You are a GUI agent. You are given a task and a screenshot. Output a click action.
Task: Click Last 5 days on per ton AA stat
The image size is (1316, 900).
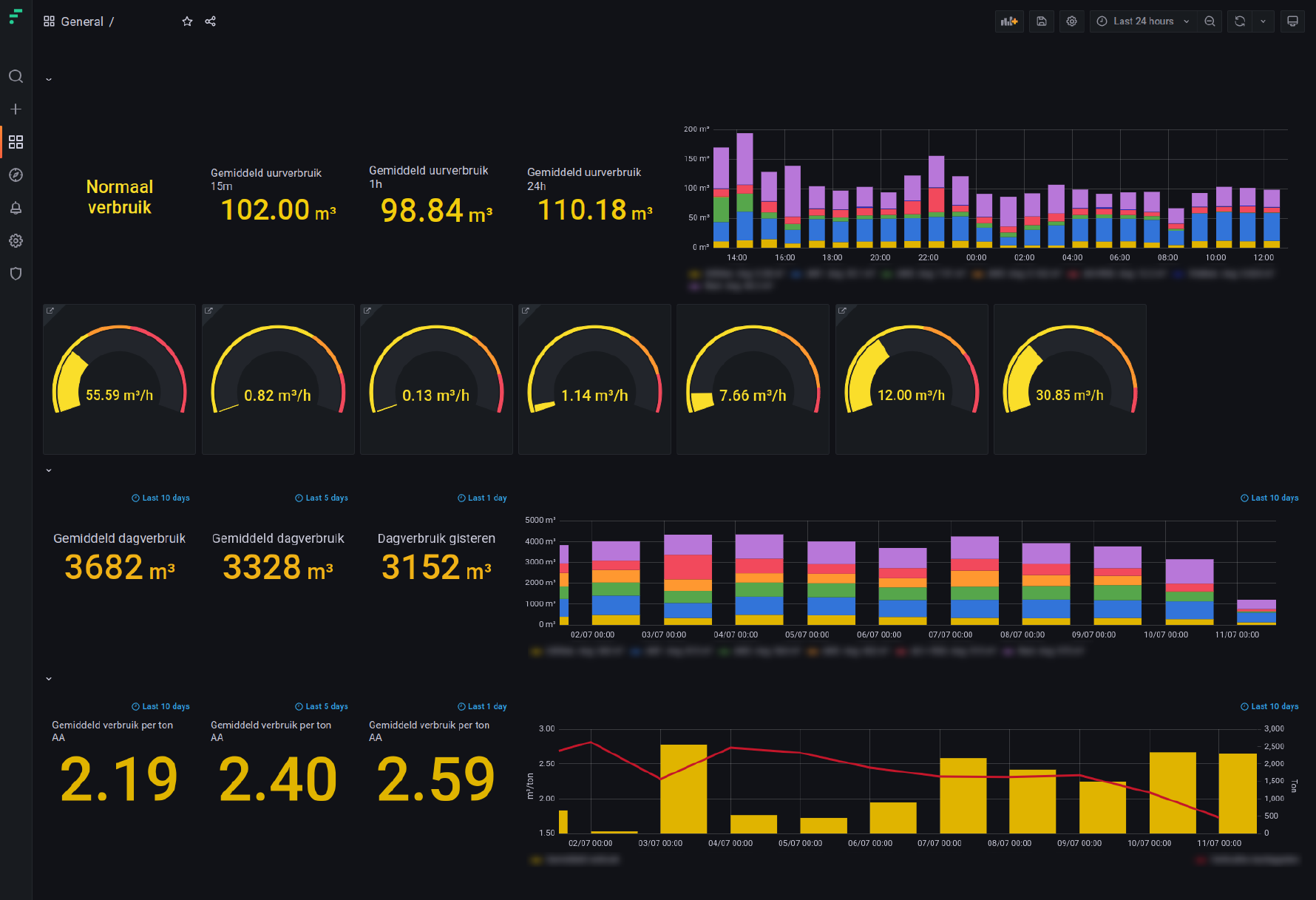click(322, 706)
